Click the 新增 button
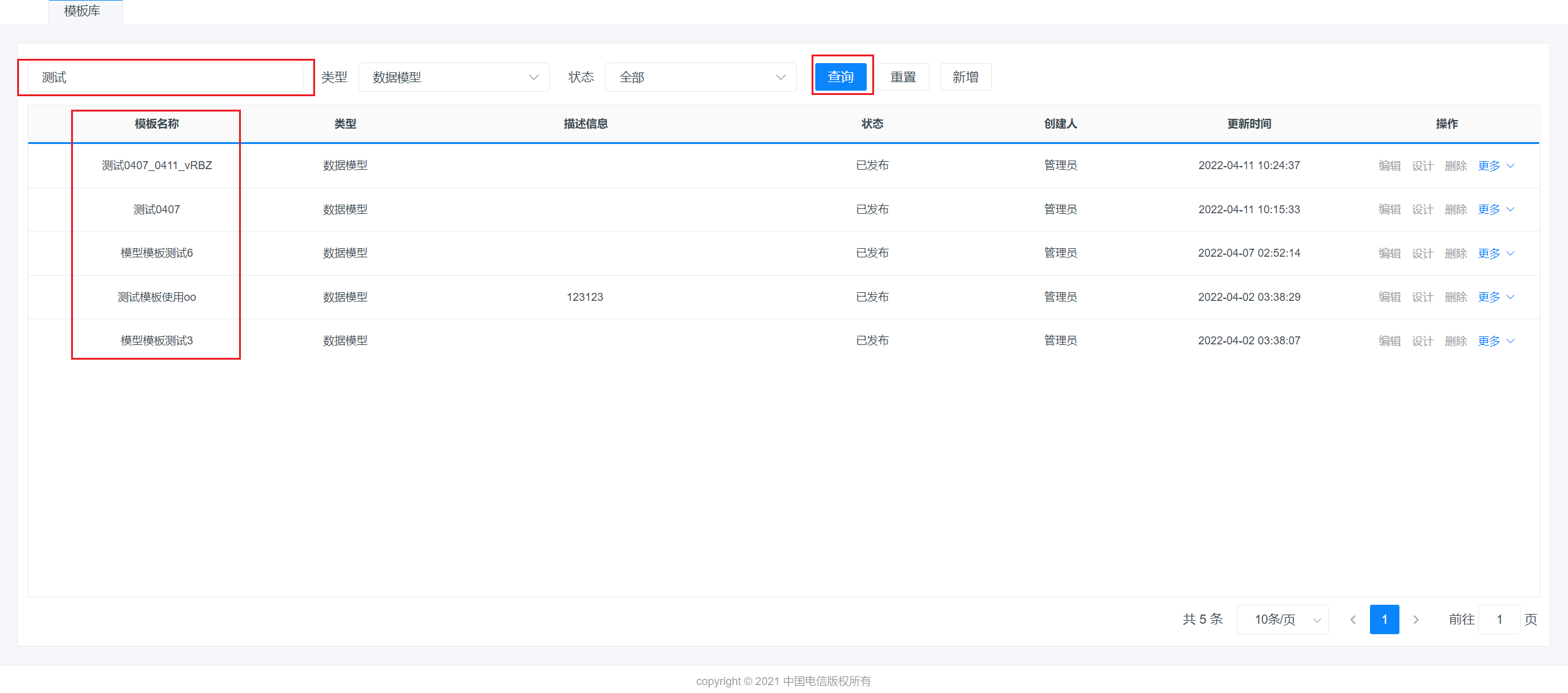The width and height of the screenshot is (1568, 693). click(x=965, y=77)
